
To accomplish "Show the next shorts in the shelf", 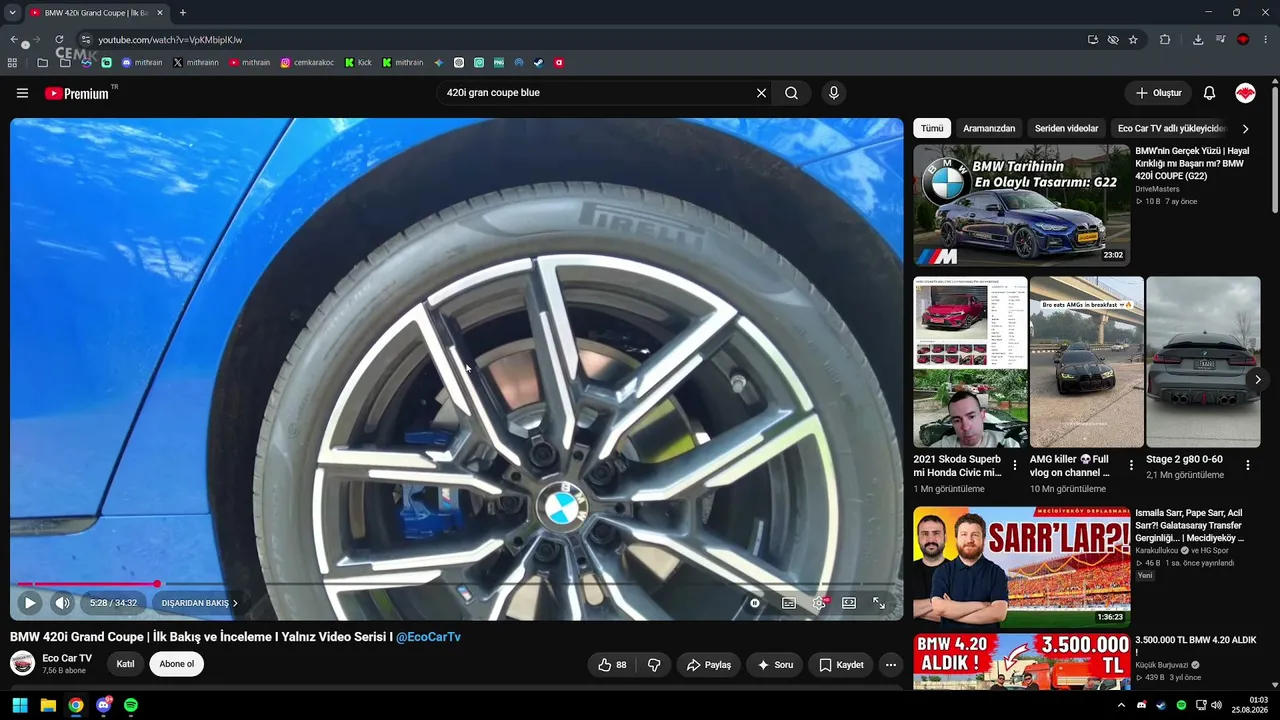I will [1258, 380].
